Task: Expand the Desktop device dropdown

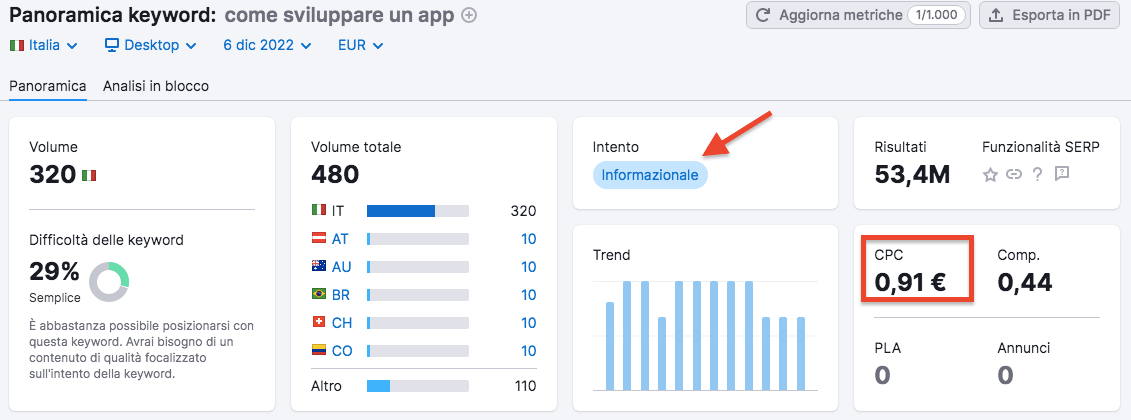Action: point(150,45)
